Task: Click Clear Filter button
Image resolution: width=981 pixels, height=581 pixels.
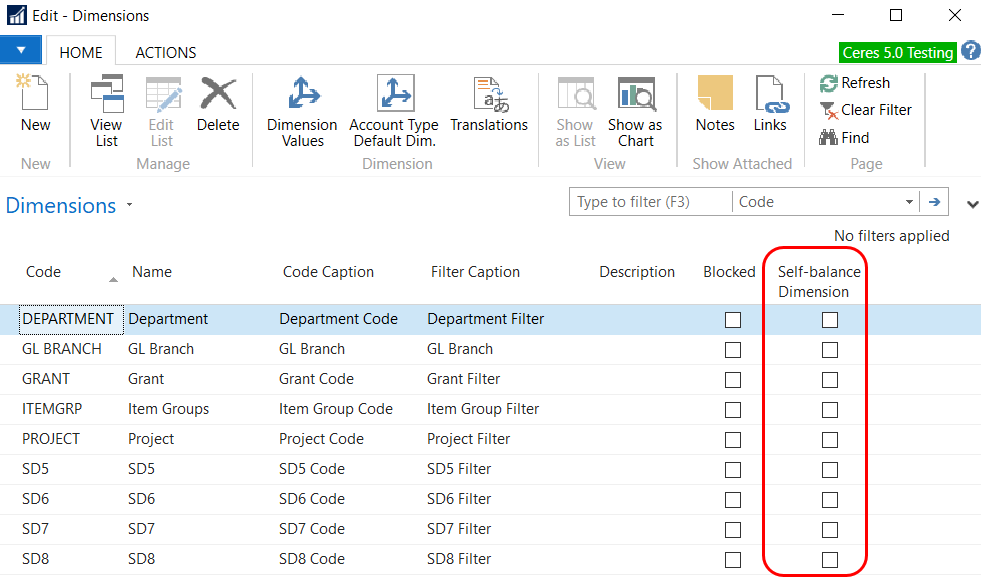Action: [866, 110]
